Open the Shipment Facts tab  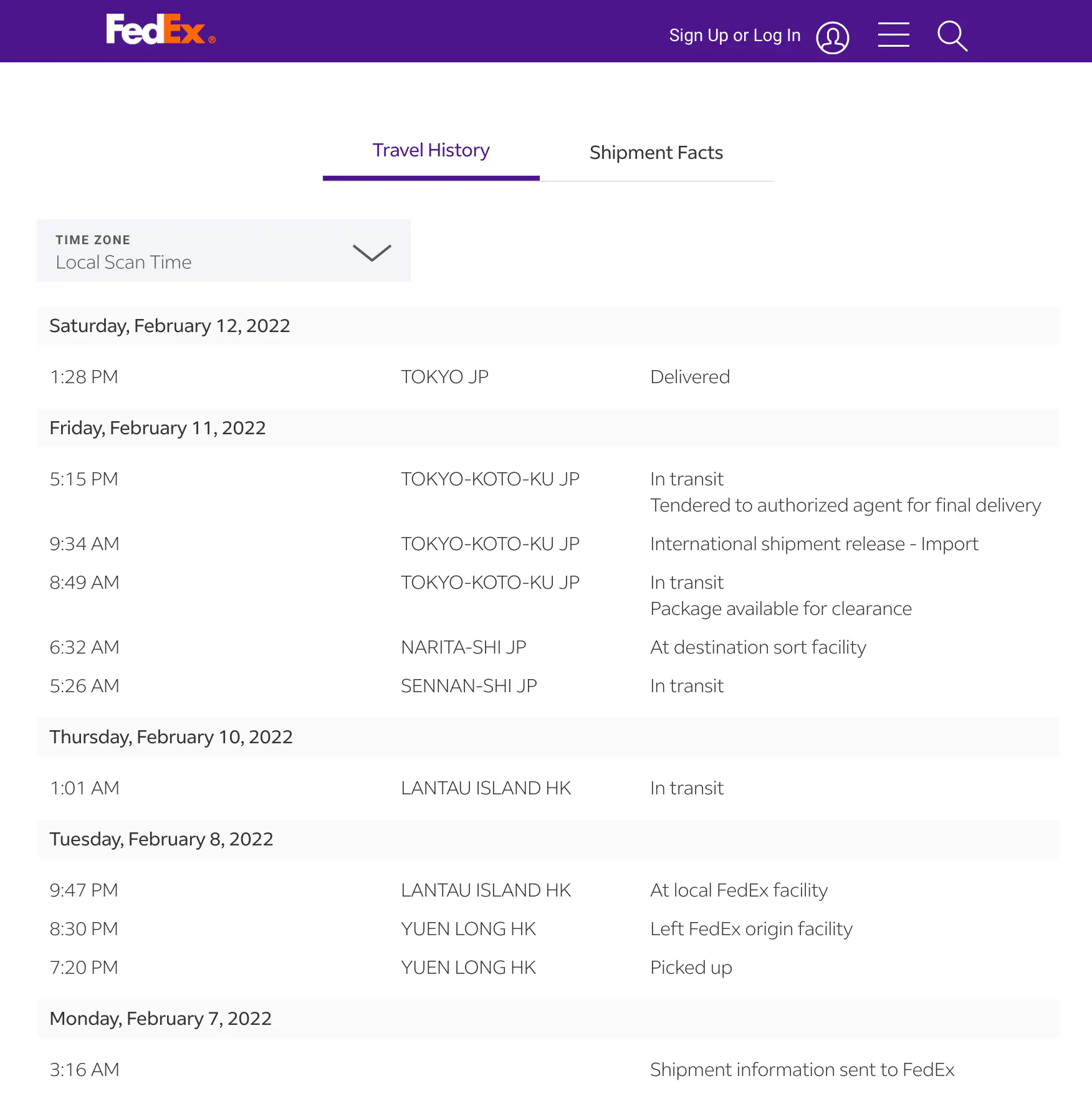(x=656, y=153)
